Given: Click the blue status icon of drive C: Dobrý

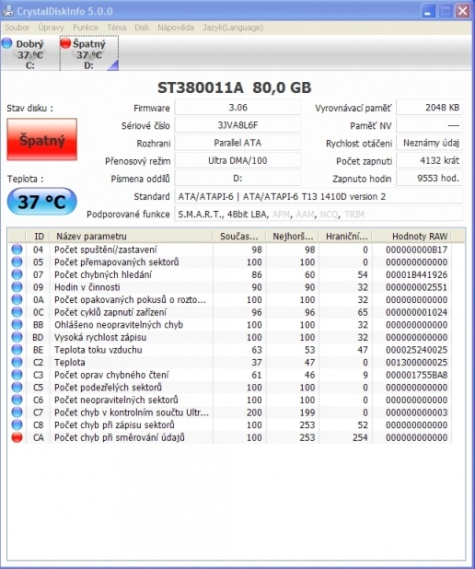Looking at the screenshot, I should pyautogui.click(x=7, y=43).
